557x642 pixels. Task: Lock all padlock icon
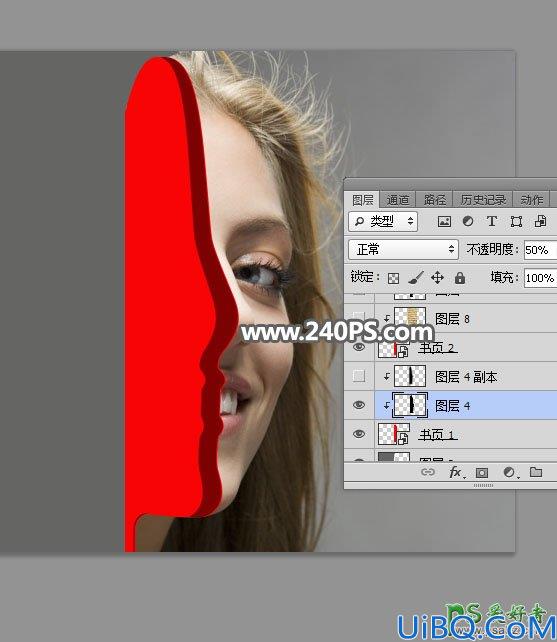(460, 278)
